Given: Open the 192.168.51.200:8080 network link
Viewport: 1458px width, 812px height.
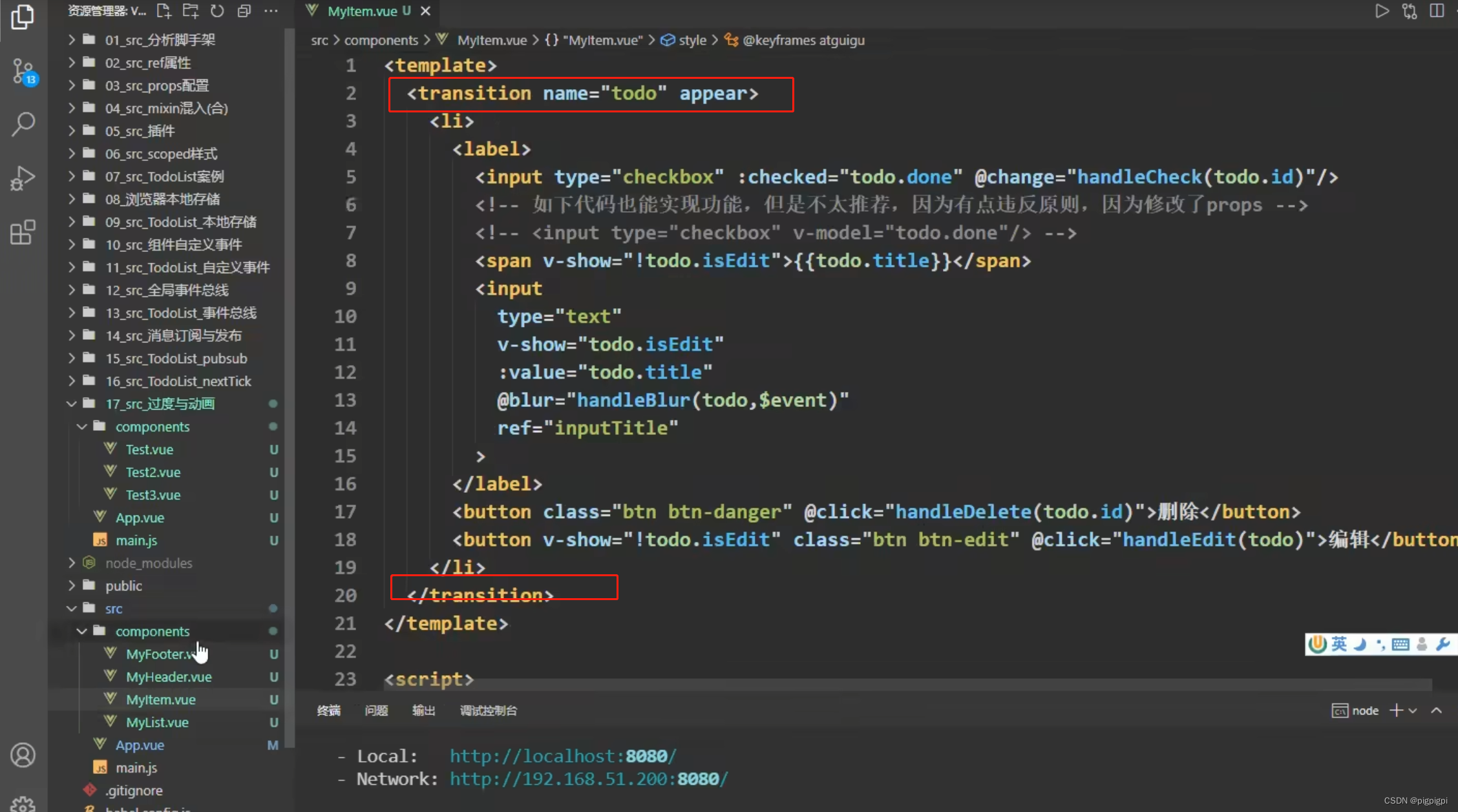Looking at the screenshot, I should (x=589, y=779).
